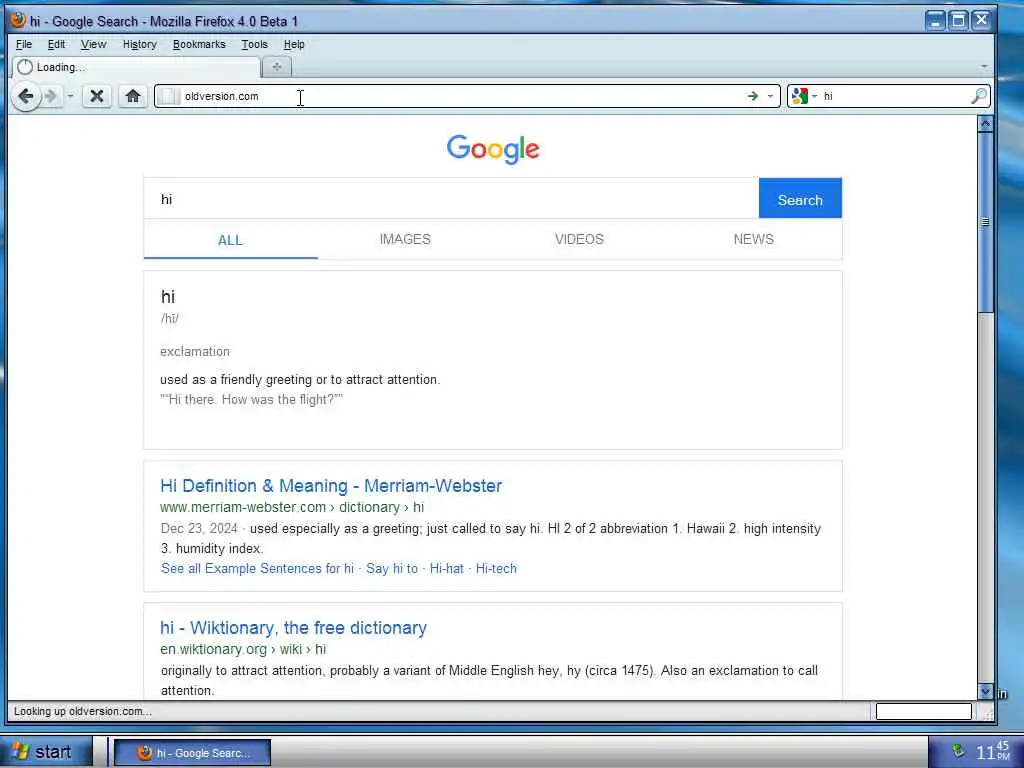
Task: Stop page loading with the X button
Action: click(x=97, y=97)
